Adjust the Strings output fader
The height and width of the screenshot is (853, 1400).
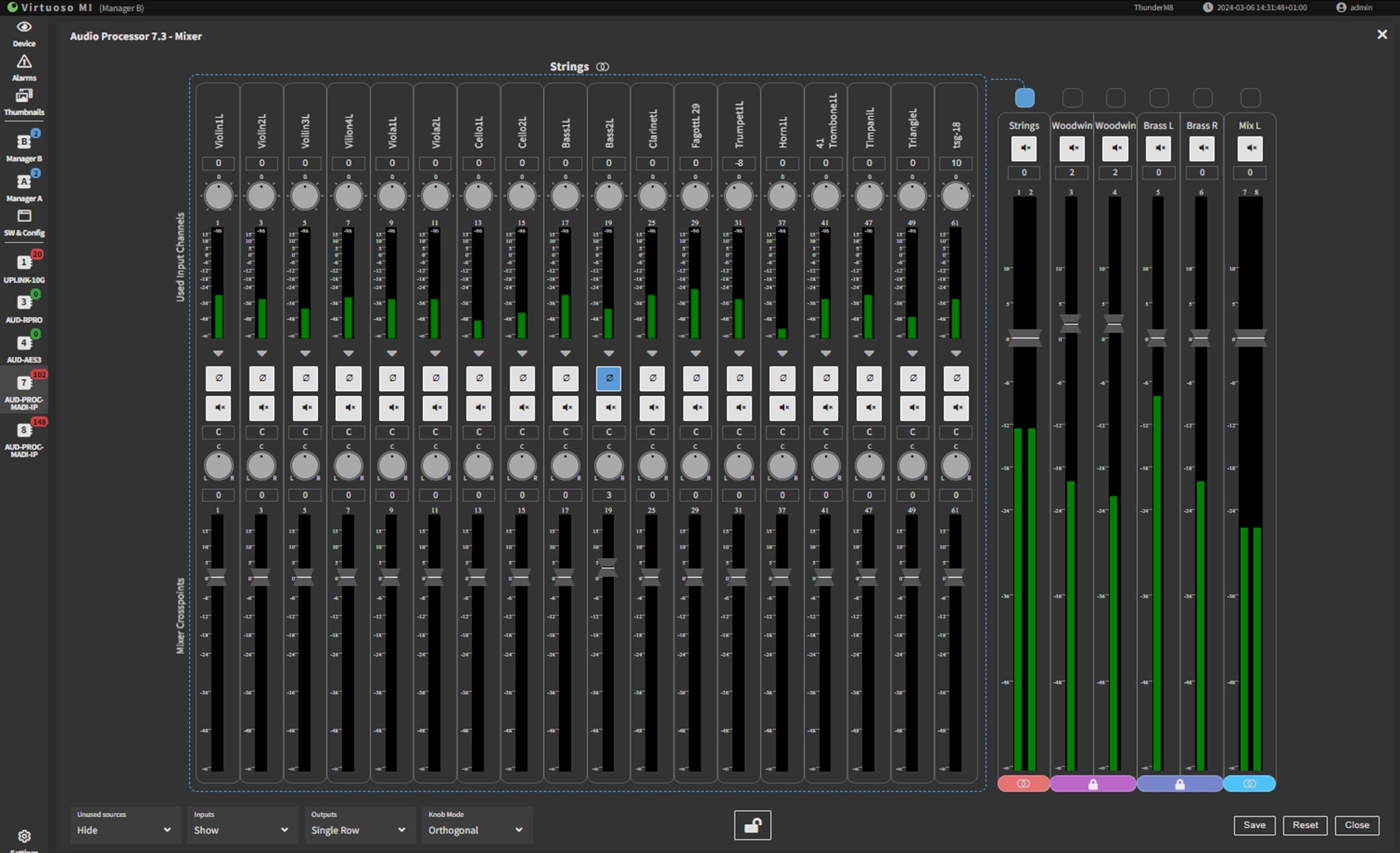(1024, 339)
